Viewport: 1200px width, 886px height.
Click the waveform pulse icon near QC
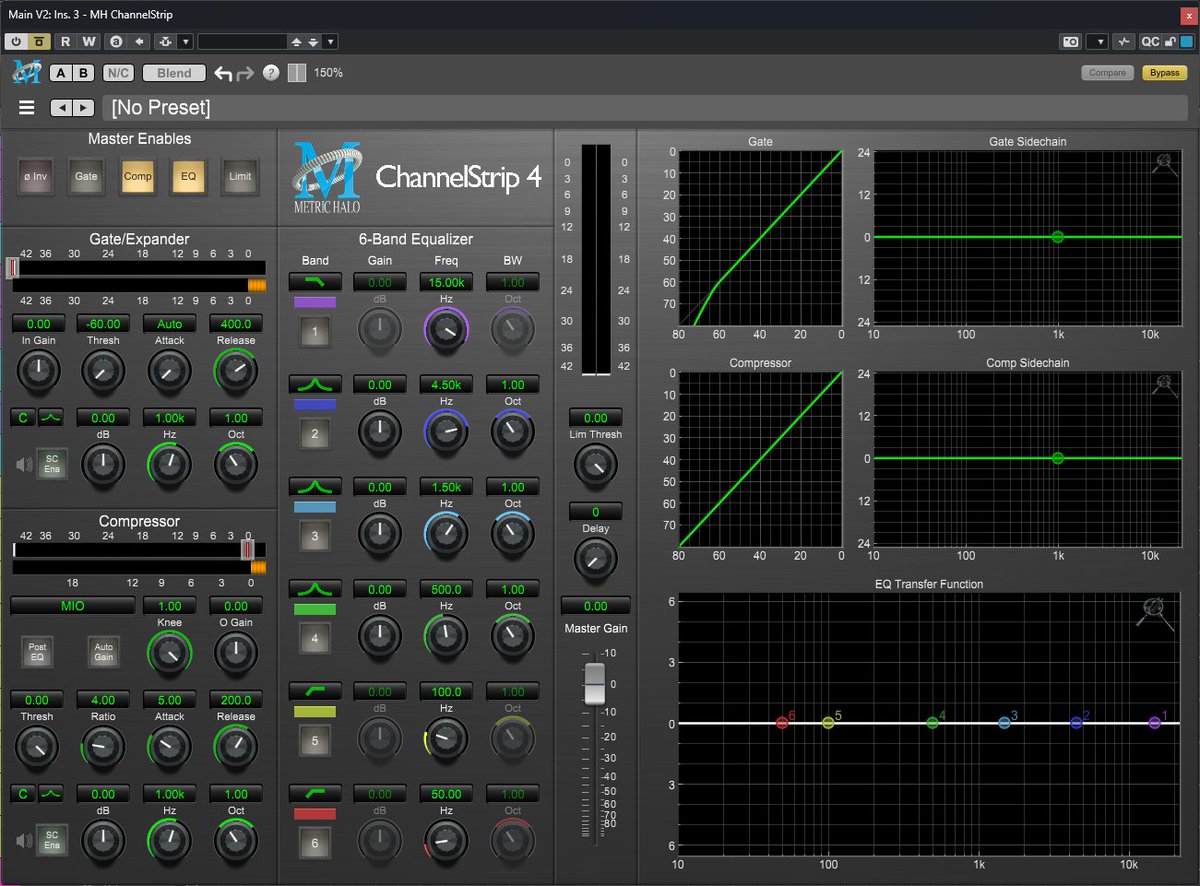pos(1124,41)
